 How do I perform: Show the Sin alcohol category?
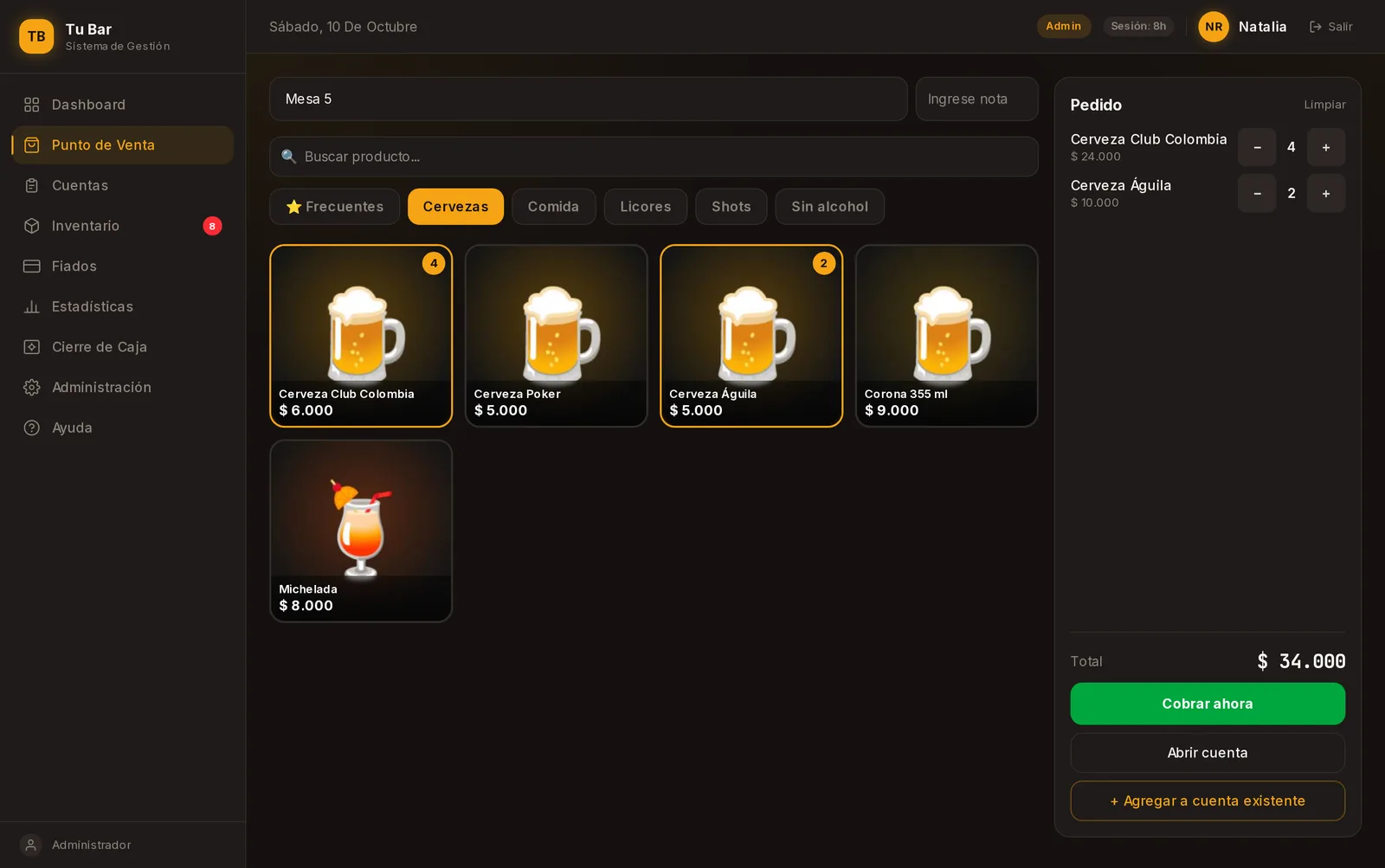pyautogui.click(x=829, y=207)
